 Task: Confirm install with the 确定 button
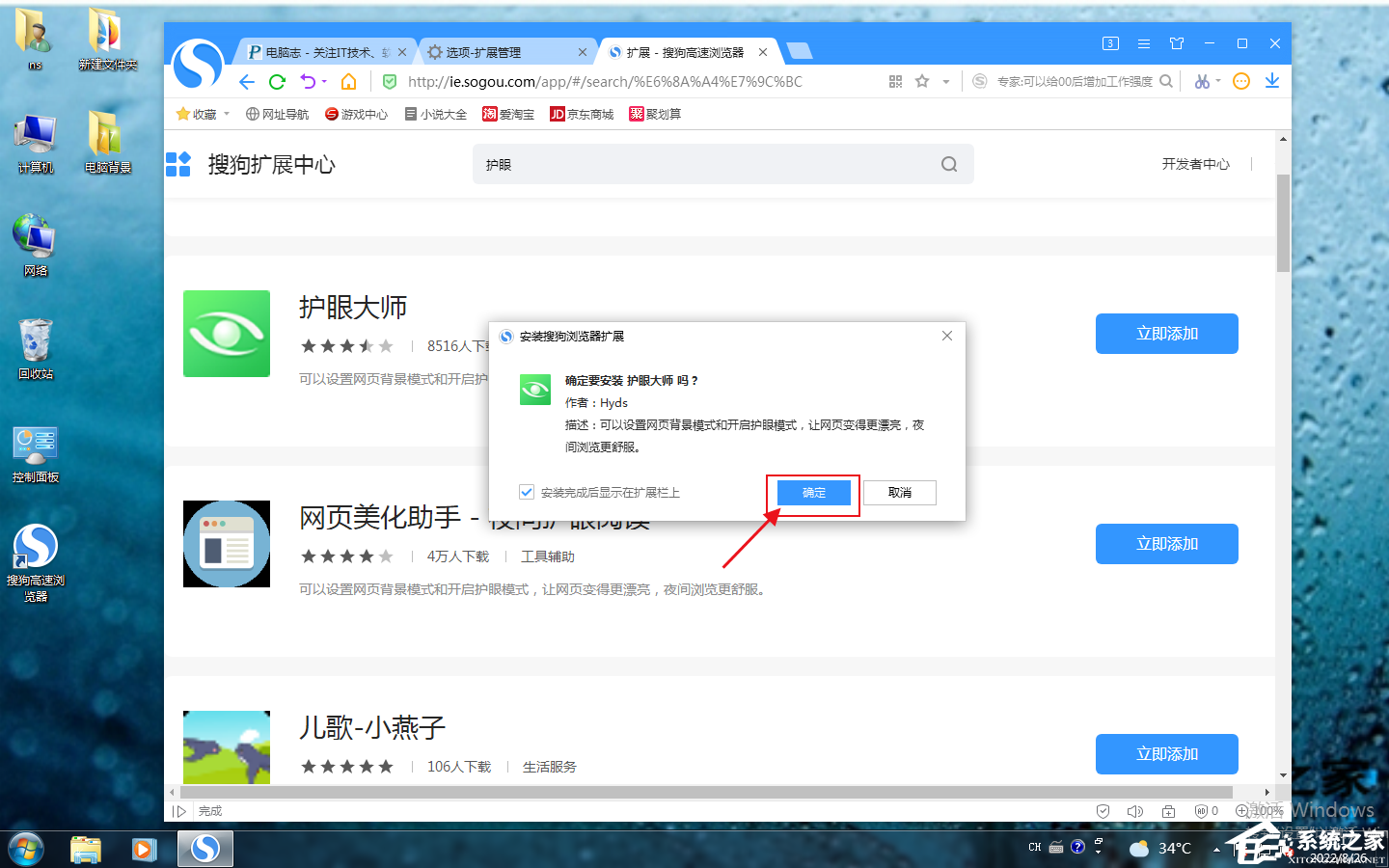813,493
